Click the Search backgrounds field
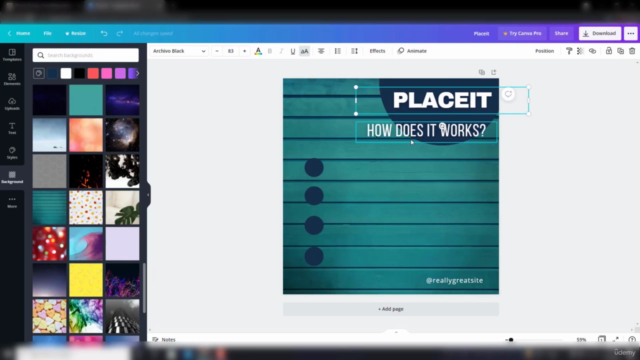 [86, 55]
